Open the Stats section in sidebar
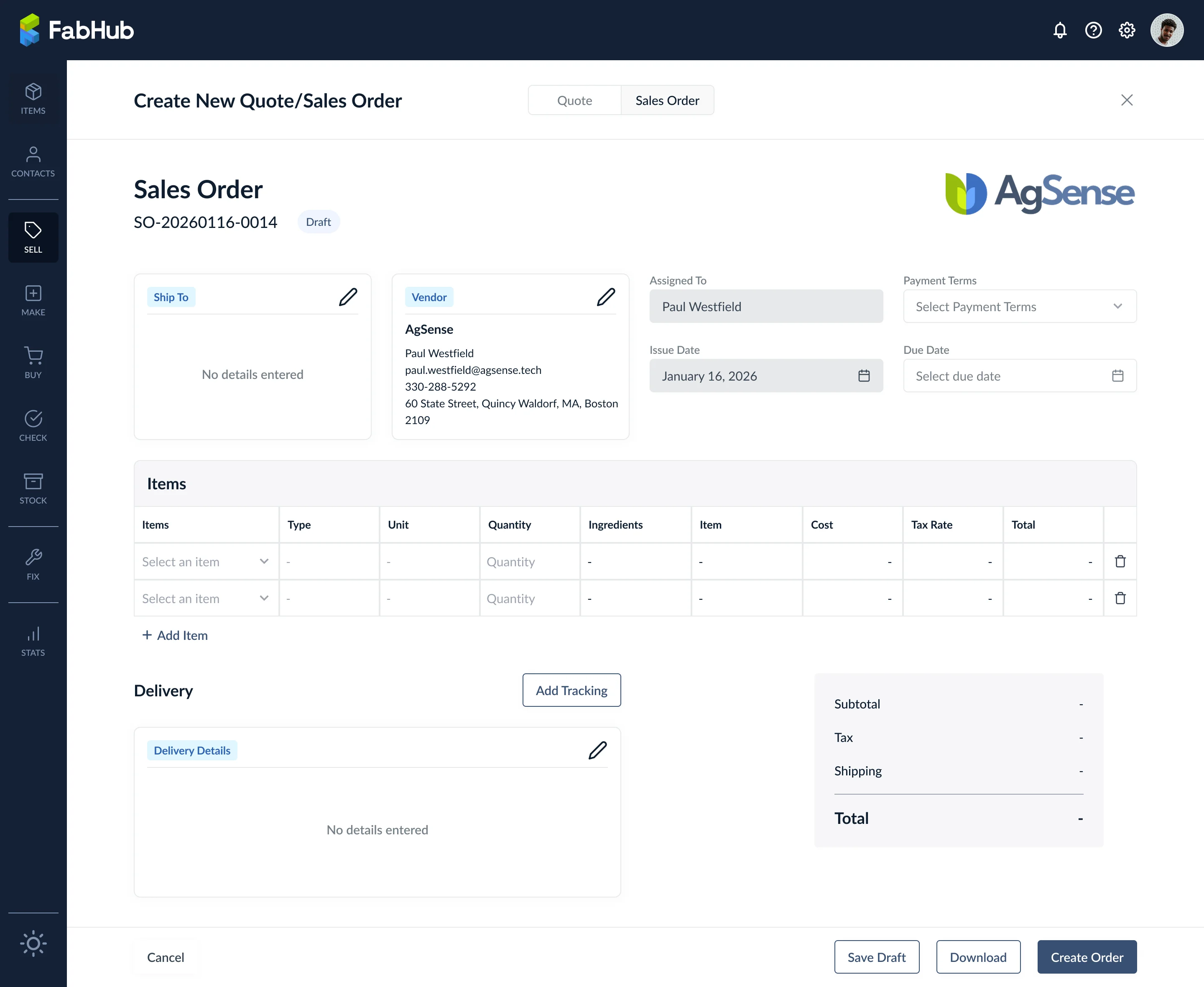Viewport: 1204px width, 987px height. [33, 641]
